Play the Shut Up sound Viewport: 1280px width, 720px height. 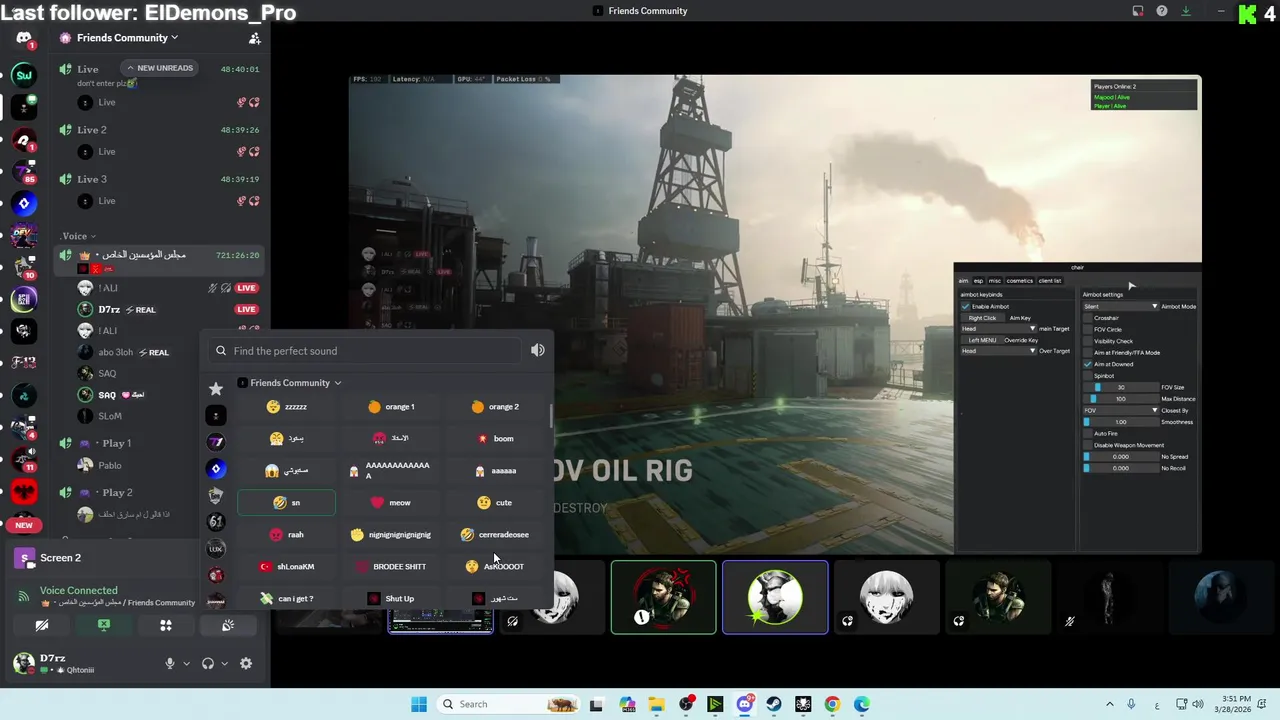[389, 599]
